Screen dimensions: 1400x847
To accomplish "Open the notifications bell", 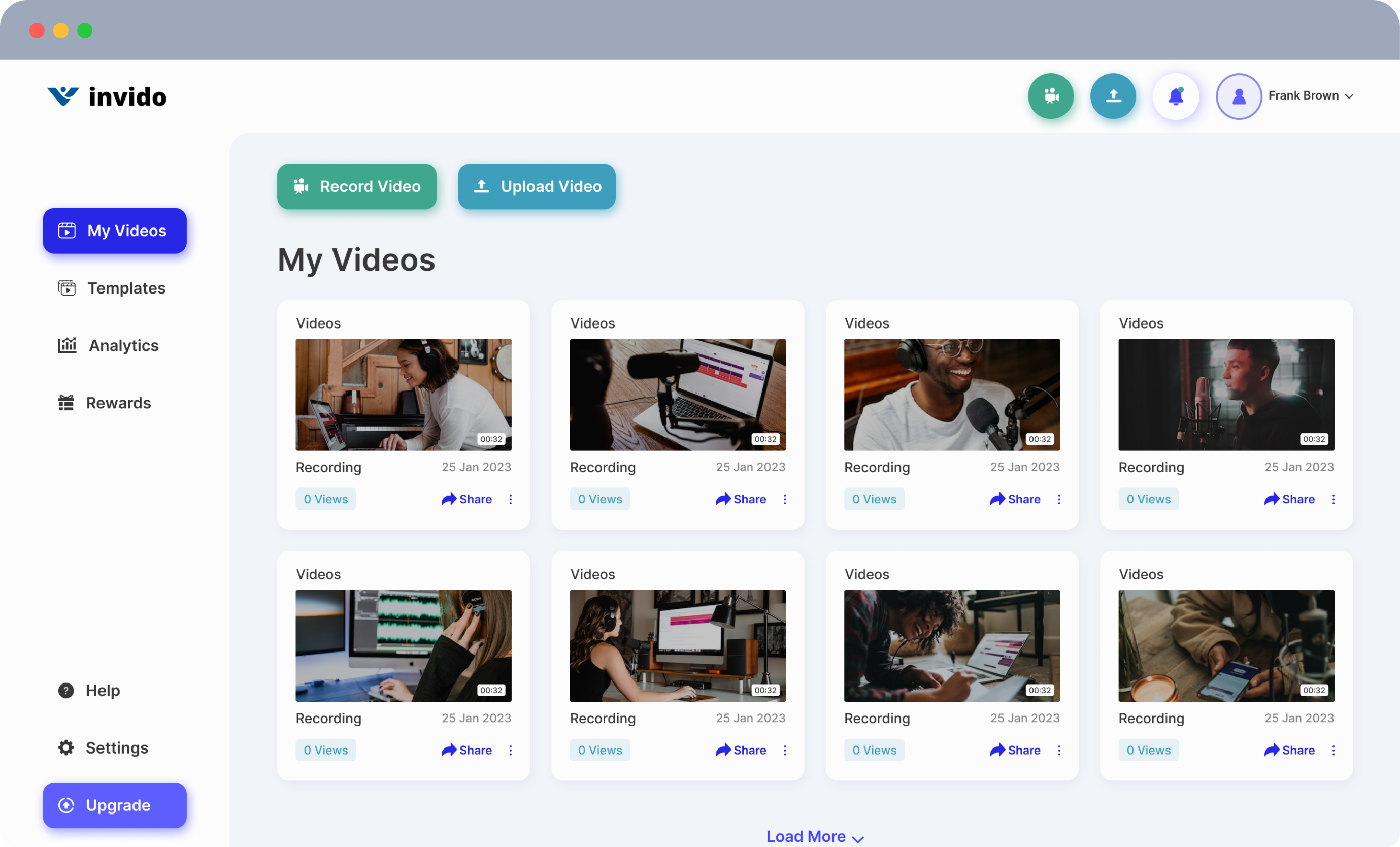I will 1176,96.
